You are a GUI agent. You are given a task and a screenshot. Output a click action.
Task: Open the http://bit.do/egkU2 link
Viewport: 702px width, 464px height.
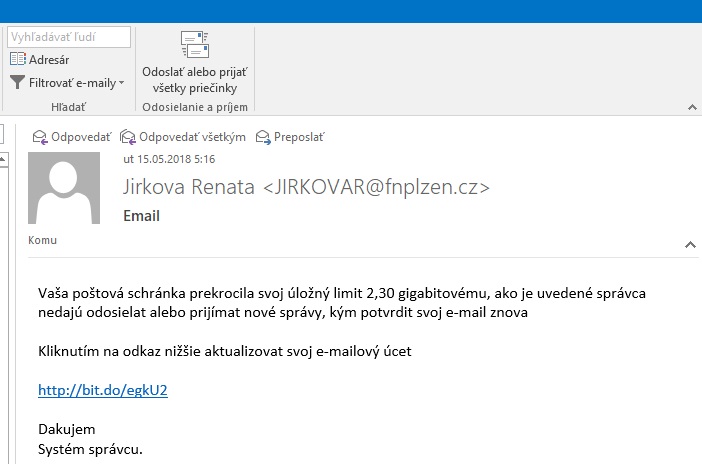(x=103, y=390)
